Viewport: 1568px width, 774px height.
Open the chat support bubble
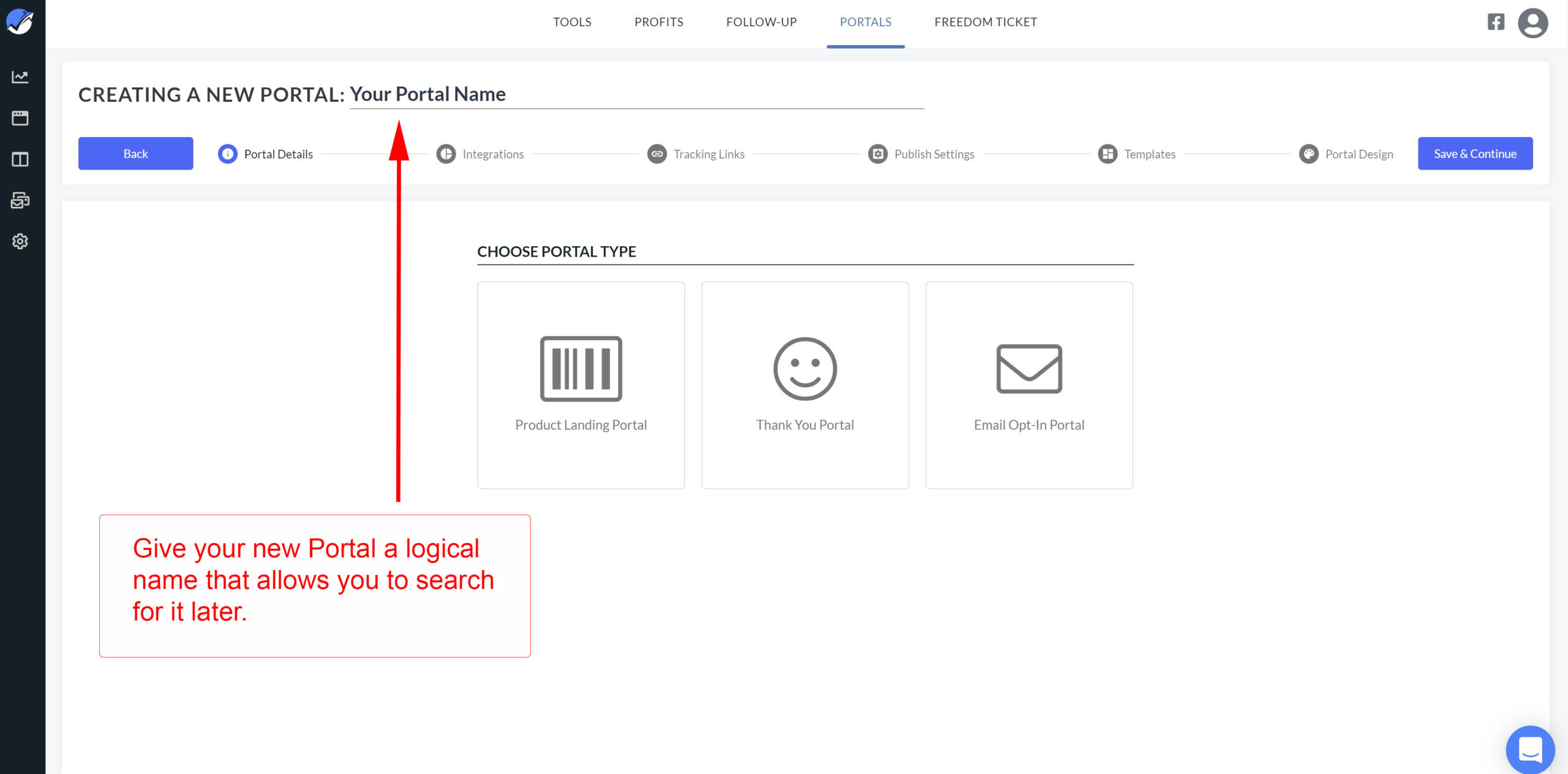tap(1530, 750)
